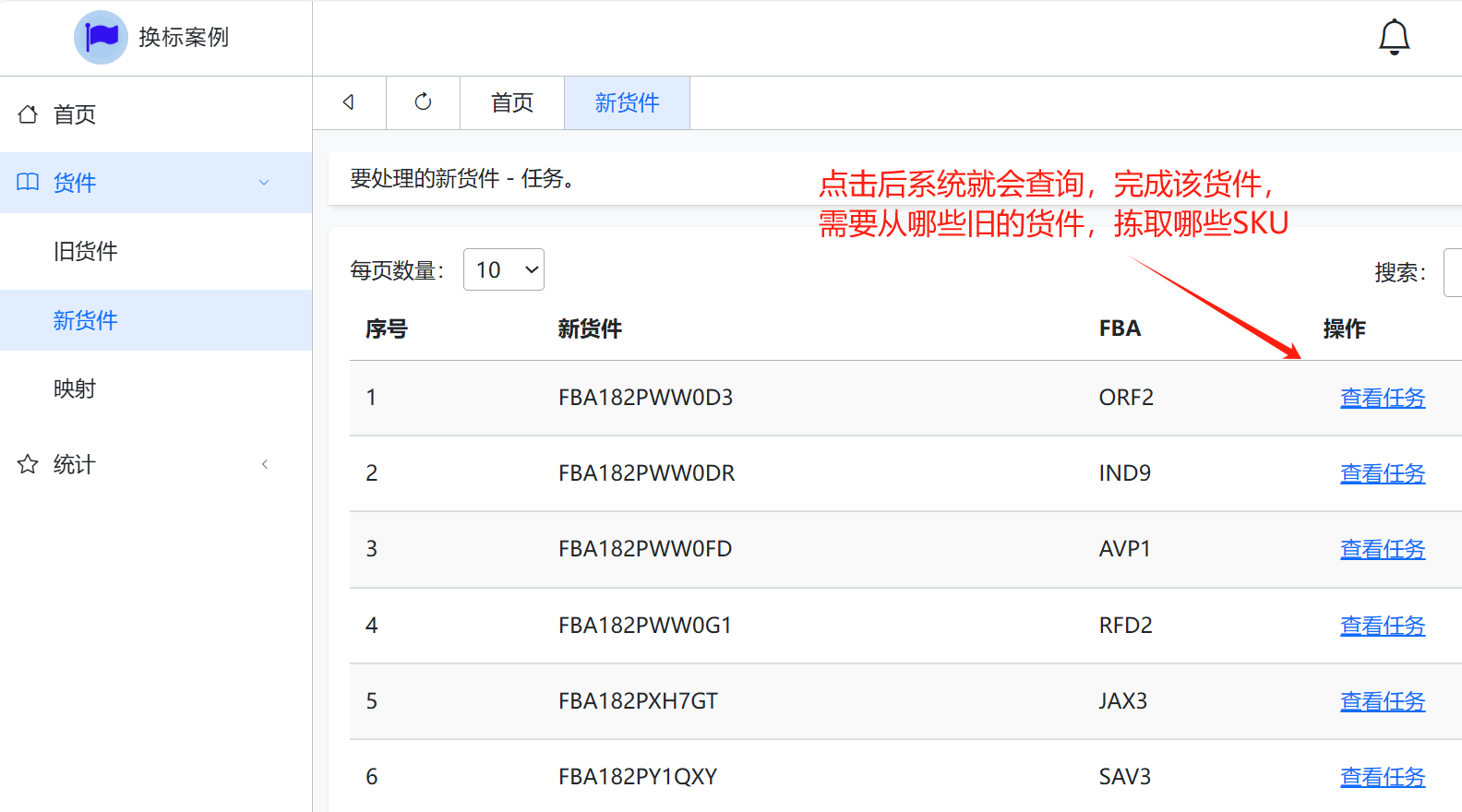Click the refresh icon in tab bar

pyautogui.click(x=423, y=102)
